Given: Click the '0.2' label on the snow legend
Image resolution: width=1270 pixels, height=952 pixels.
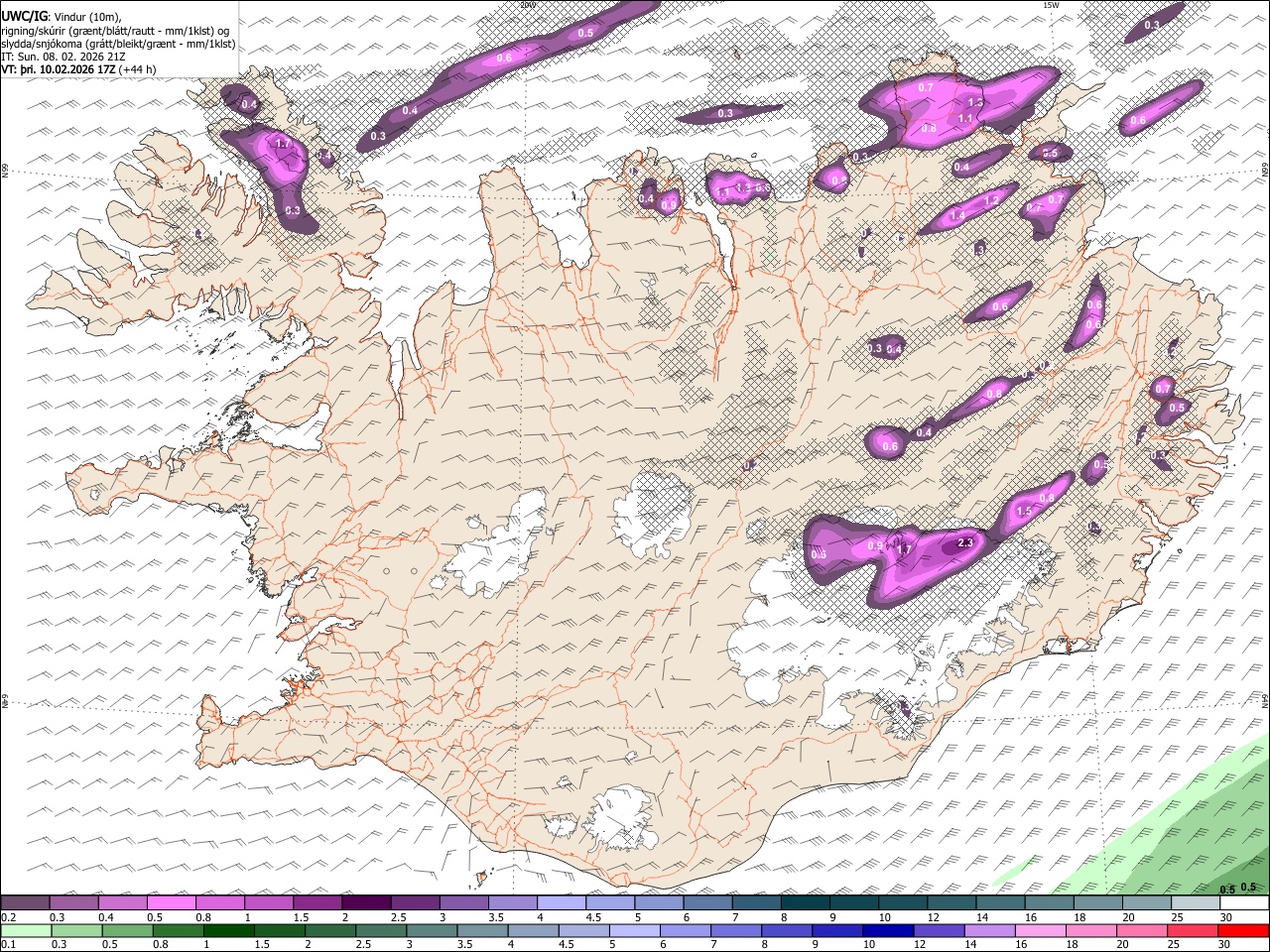Looking at the screenshot, I should point(9,917).
